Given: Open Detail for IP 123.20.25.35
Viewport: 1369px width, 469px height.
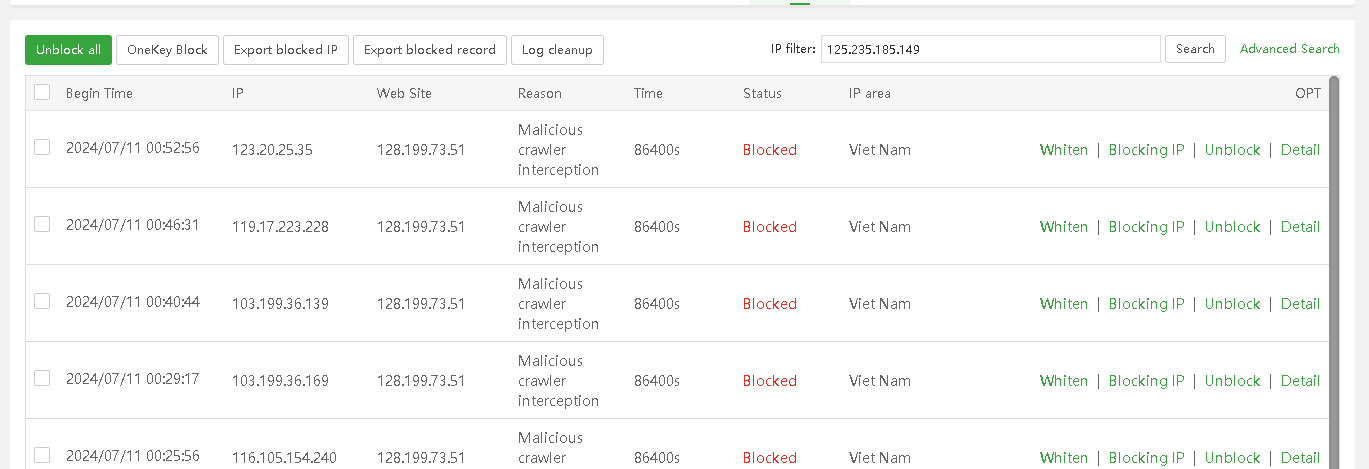Looking at the screenshot, I should tap(1300, 150).
